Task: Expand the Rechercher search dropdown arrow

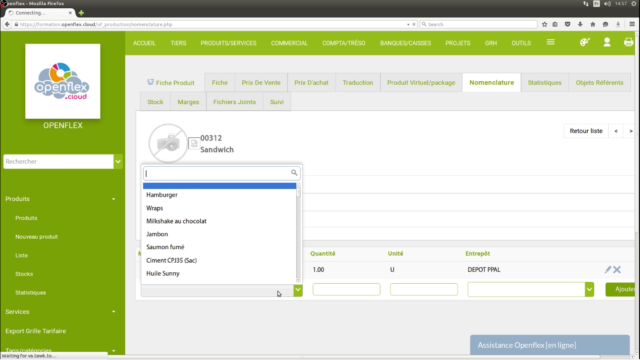Action: point(118,162)
